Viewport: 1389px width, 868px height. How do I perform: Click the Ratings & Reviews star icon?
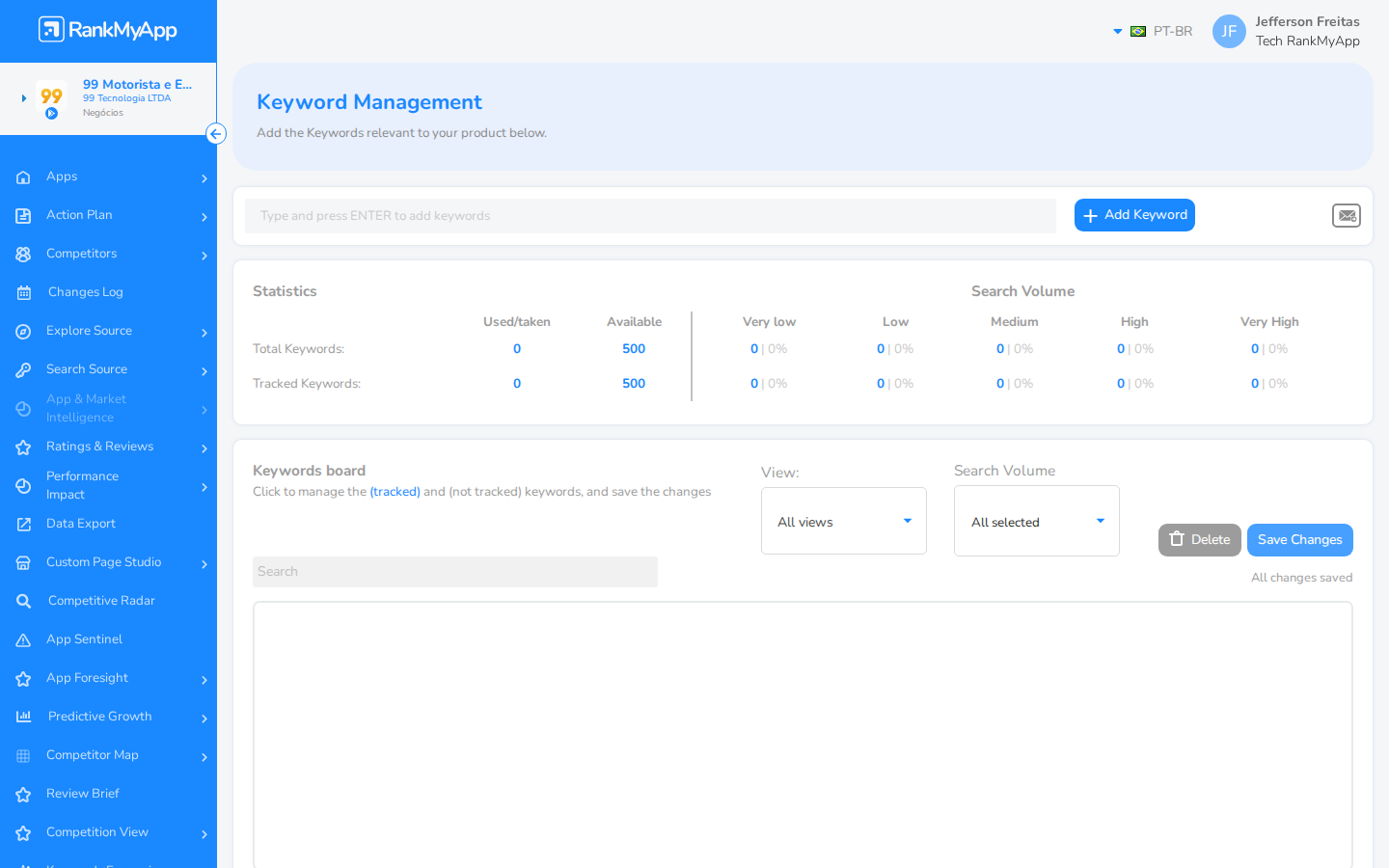23,448
